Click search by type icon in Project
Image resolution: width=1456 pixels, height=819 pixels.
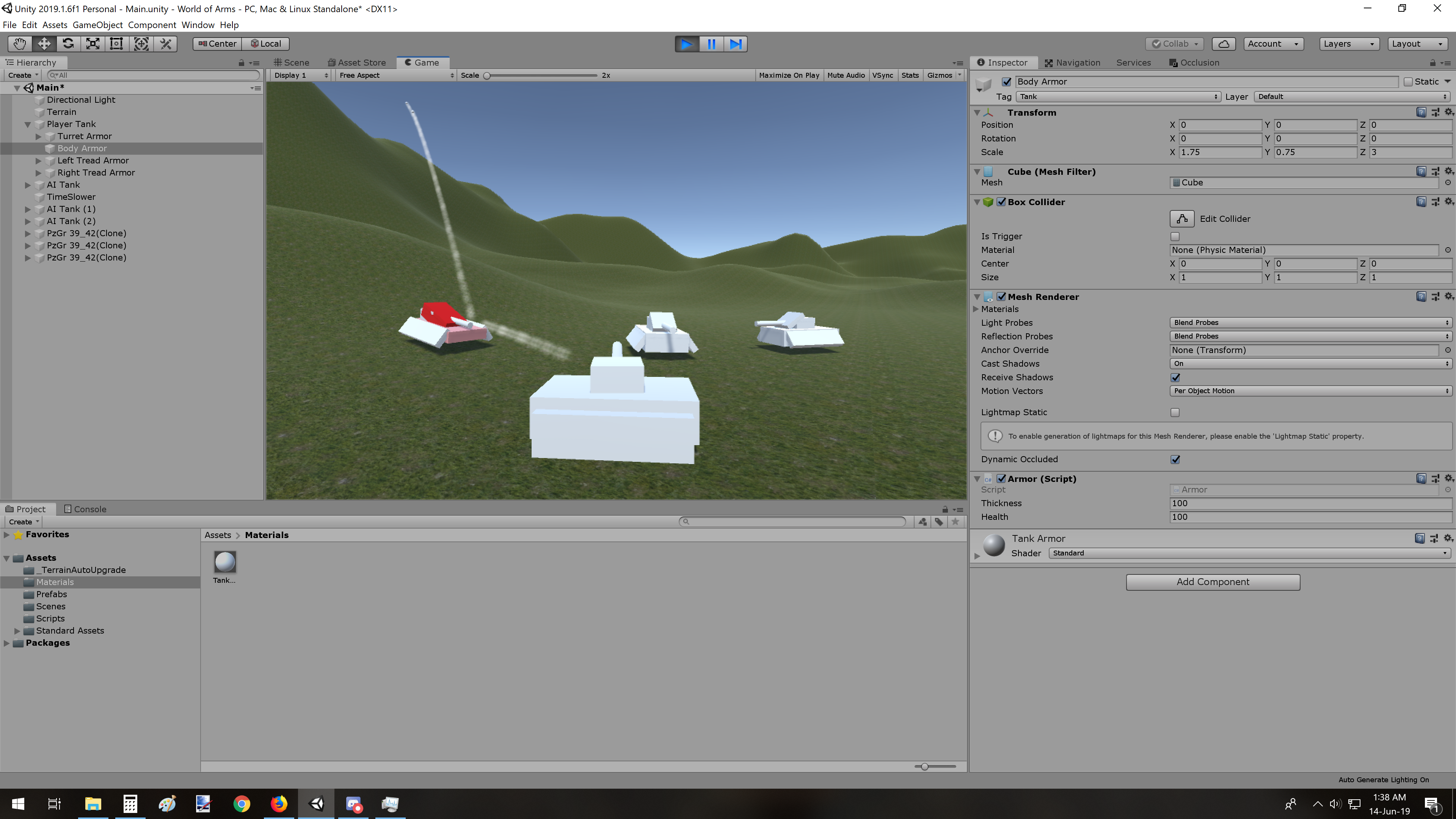tap(923, 522)
